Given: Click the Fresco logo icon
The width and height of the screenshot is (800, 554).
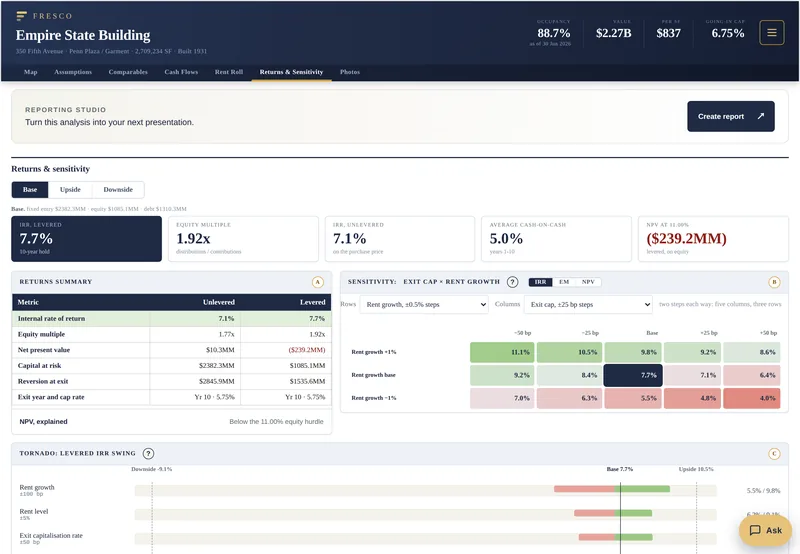Looking at the screenshot, I should [21, 16].
